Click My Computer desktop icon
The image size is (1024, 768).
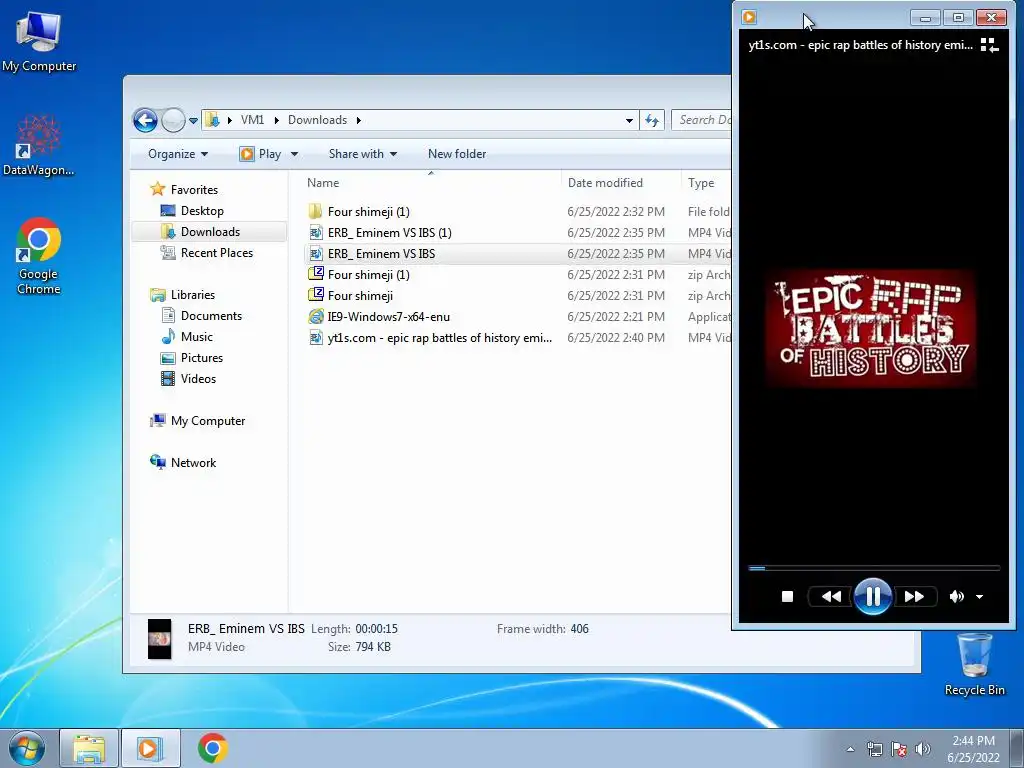click(x=39, y=40)
